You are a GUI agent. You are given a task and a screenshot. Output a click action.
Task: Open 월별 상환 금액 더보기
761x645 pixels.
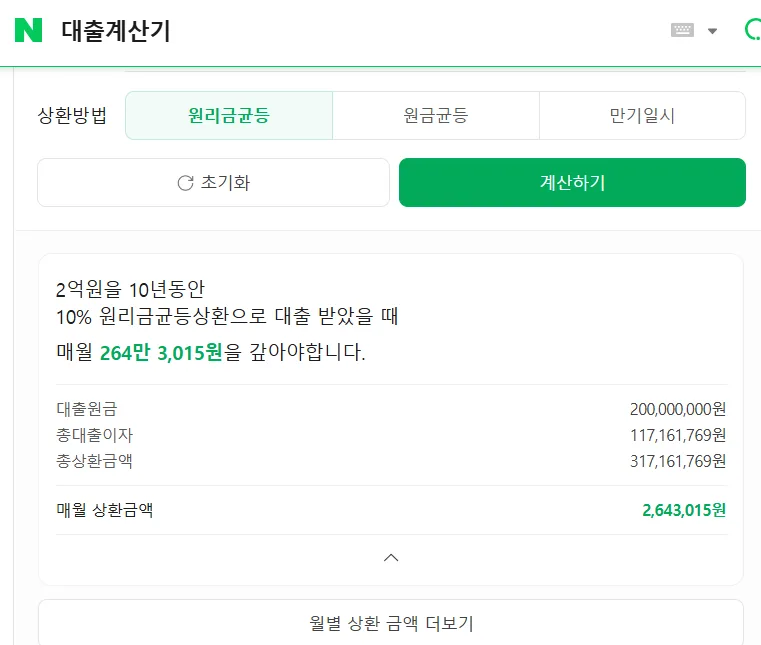click(x=391, y=623)
